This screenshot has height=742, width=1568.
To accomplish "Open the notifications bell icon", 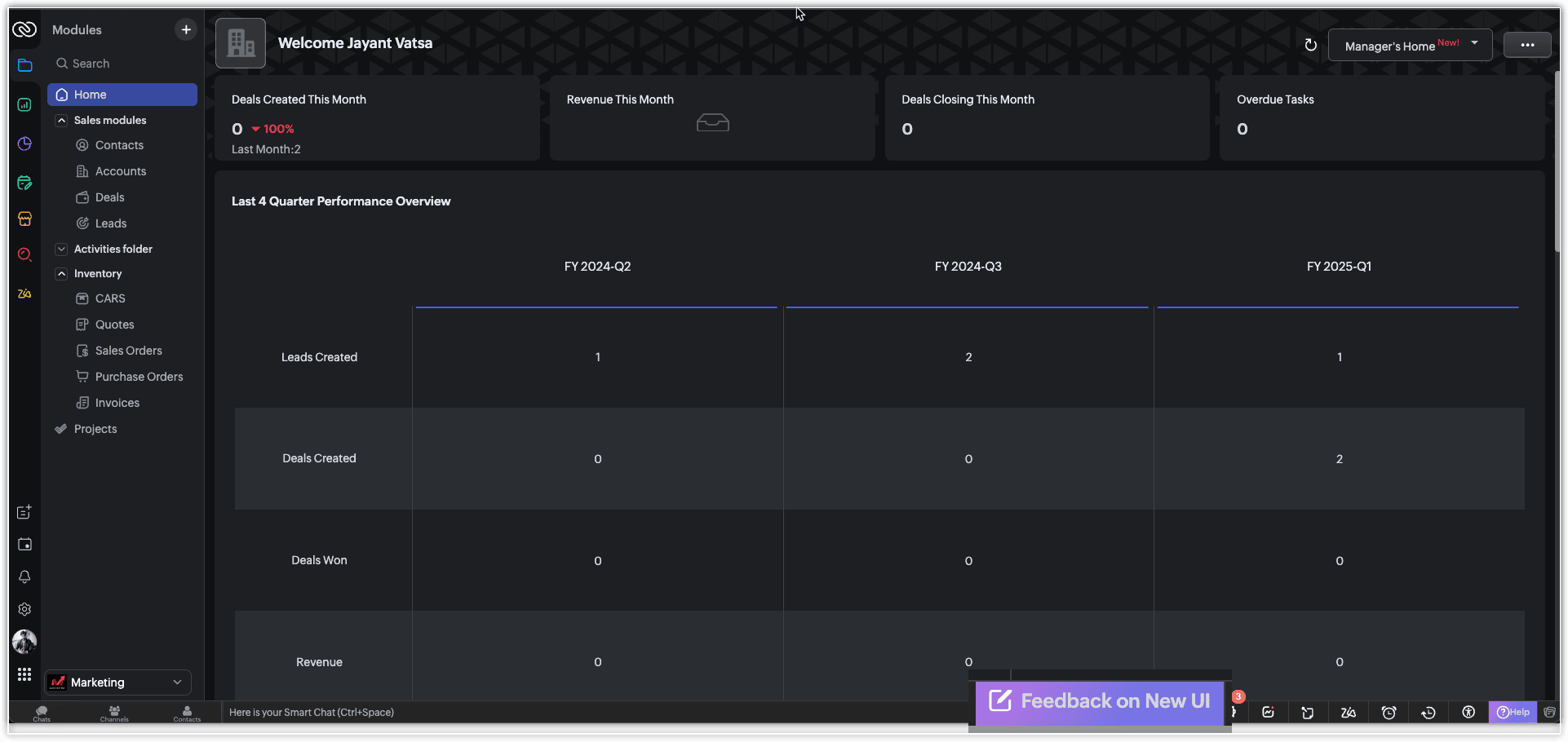I will click(x=24, y=577).
